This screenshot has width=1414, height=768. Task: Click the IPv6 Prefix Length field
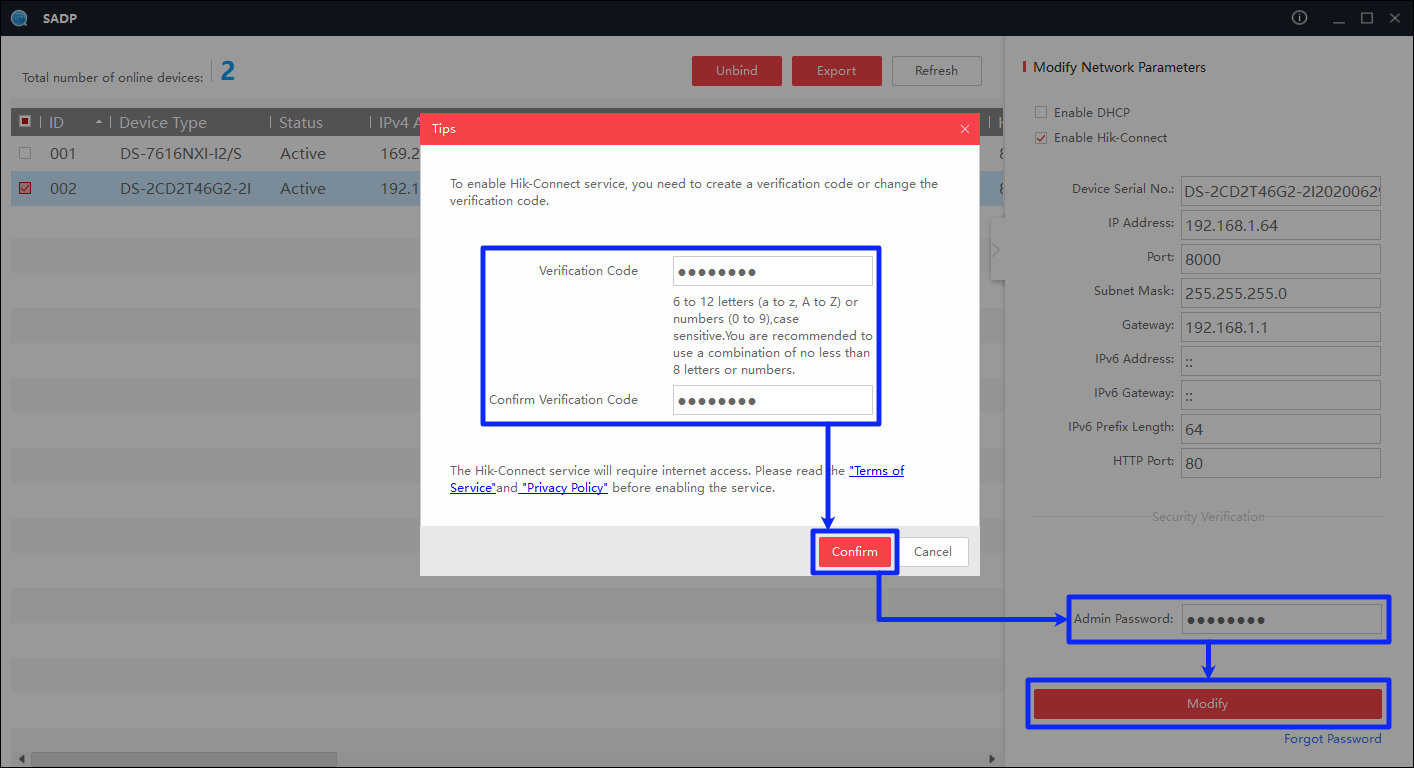[x=1281, y=429]
